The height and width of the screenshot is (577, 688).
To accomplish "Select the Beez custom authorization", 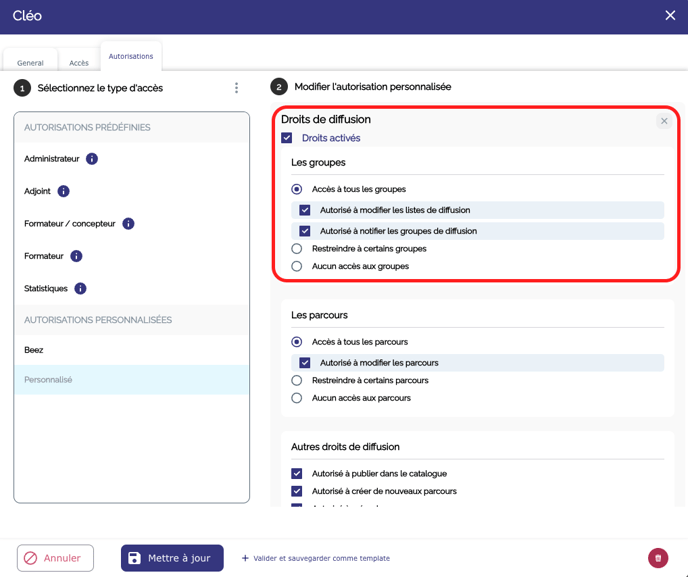I will (x=34, y=350).
